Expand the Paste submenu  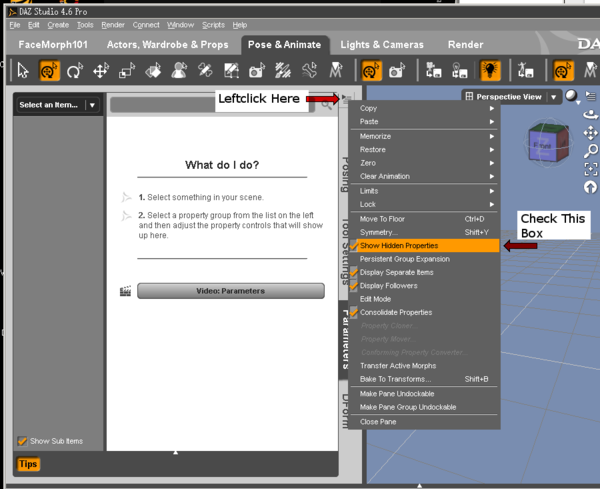(x=424, y=122)
